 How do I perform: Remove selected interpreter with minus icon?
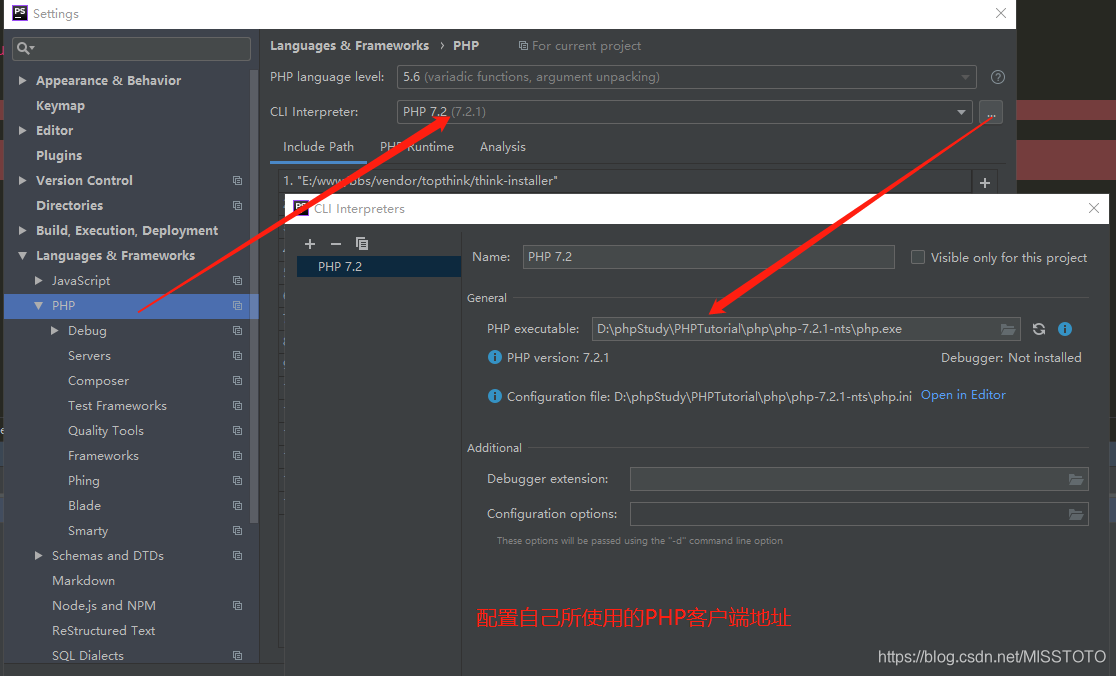336,244
